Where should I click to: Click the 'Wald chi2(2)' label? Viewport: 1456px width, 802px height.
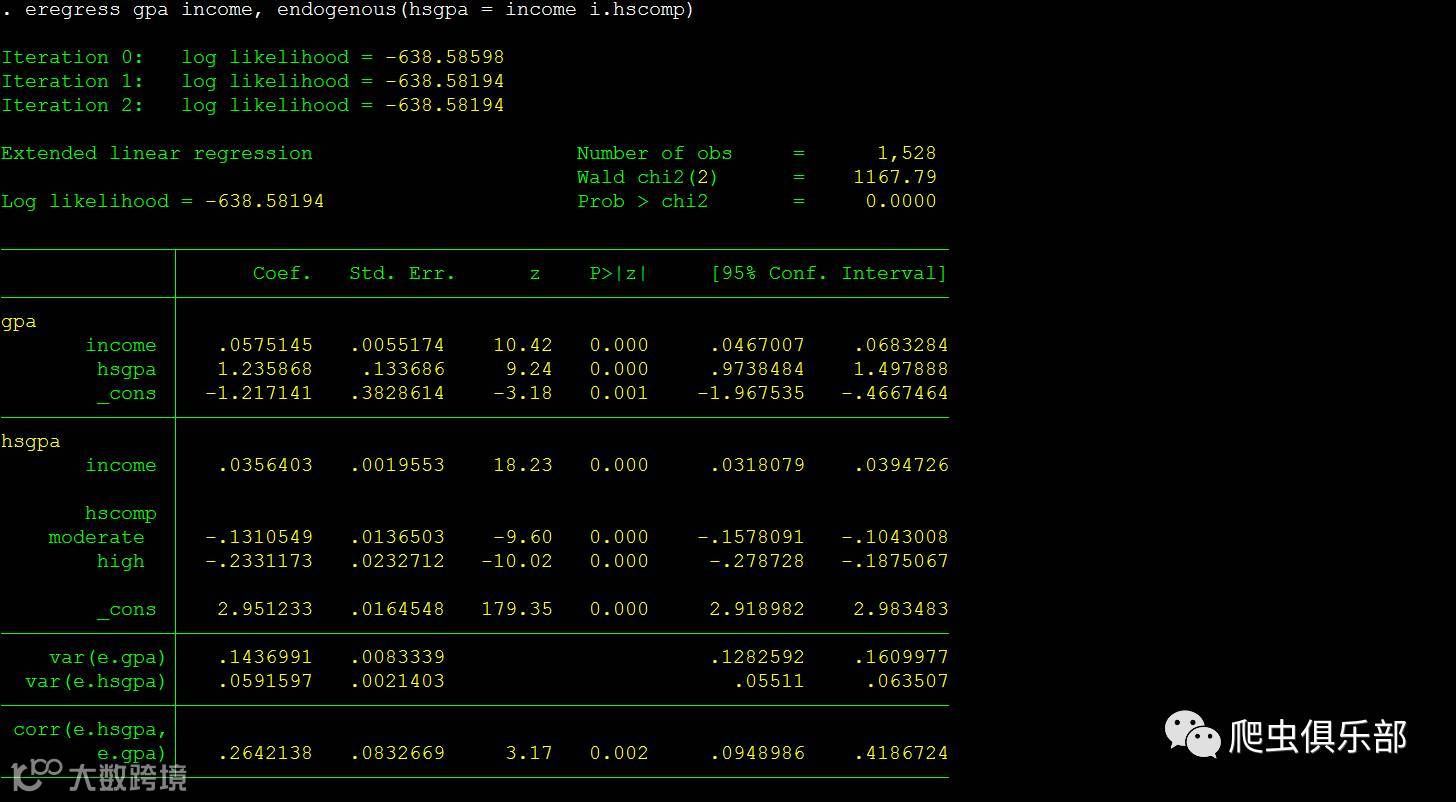(648, 177)
